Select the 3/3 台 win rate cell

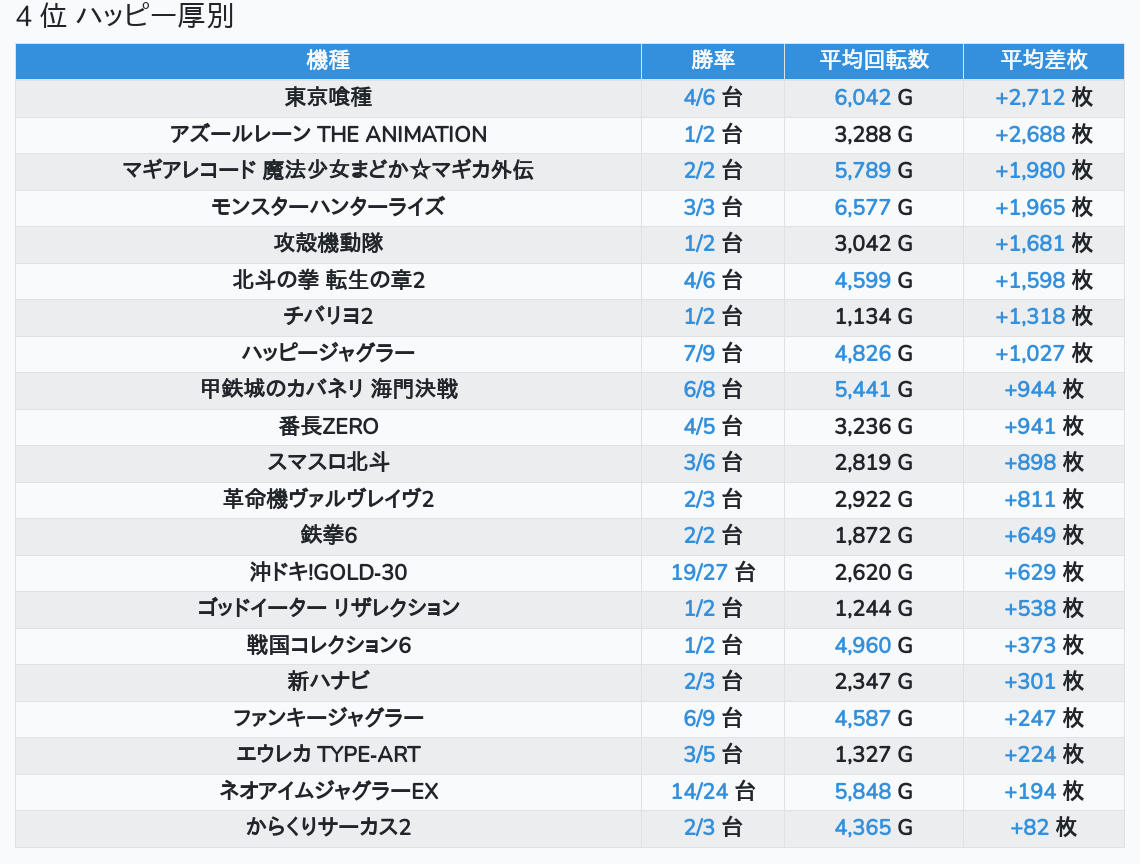(x=712, y=207)
